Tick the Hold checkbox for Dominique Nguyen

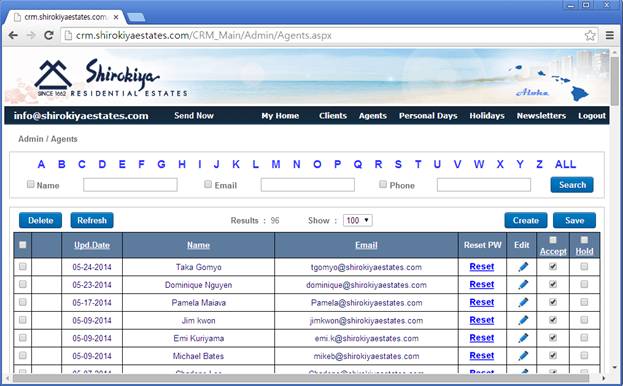(584, 284)
